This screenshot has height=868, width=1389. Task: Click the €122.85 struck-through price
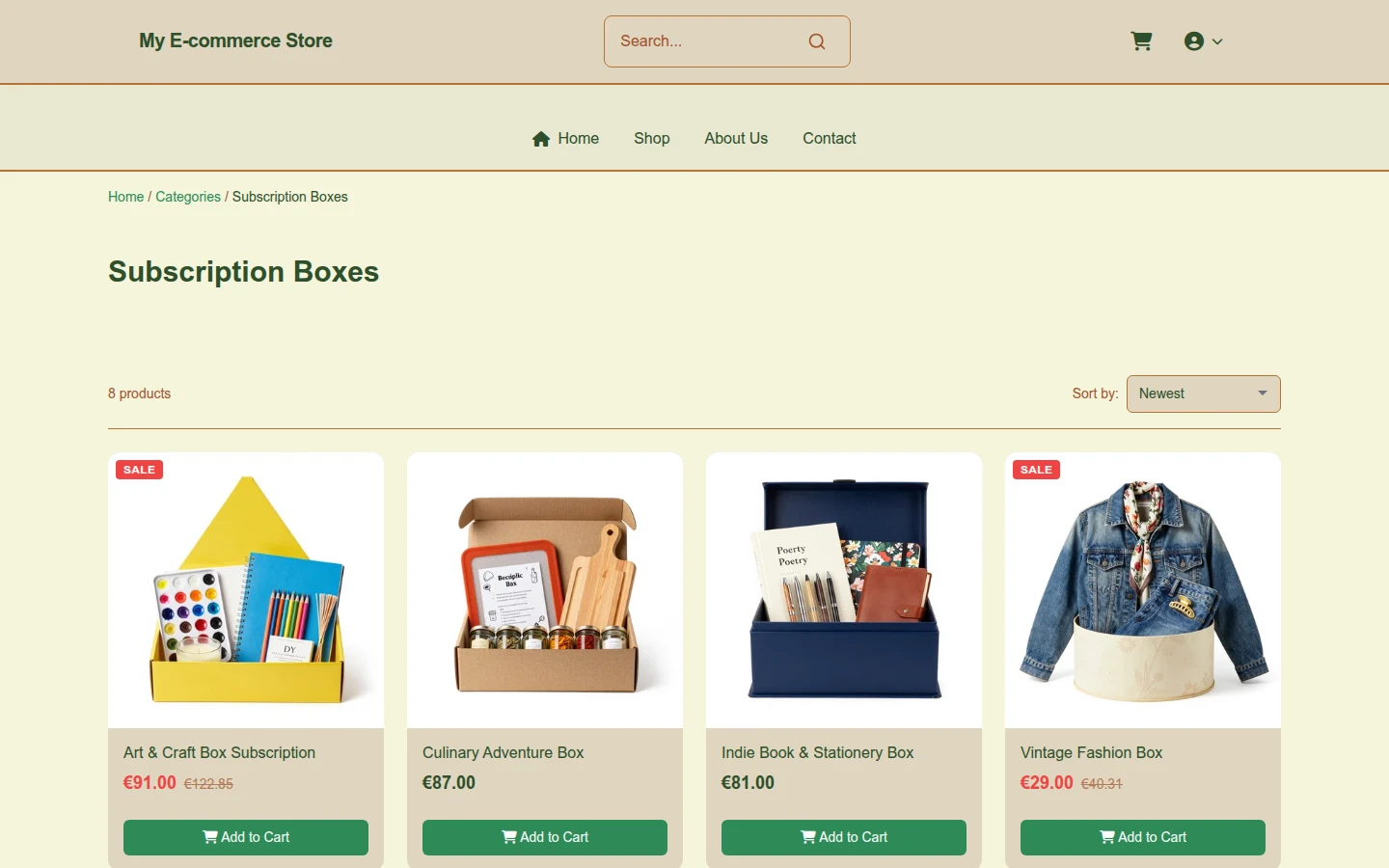pyautogui.click(x=208, y=784)
